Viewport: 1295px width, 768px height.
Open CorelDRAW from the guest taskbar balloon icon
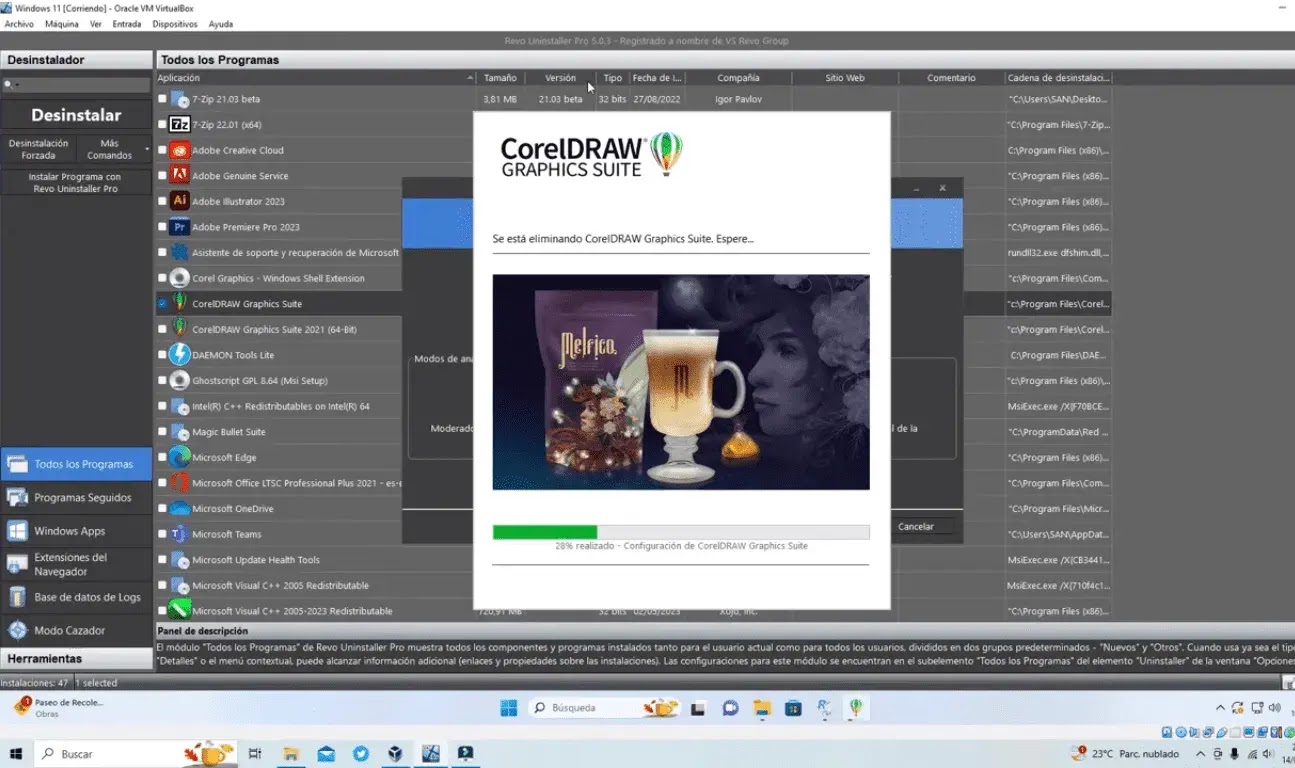[x=856, y=708]
